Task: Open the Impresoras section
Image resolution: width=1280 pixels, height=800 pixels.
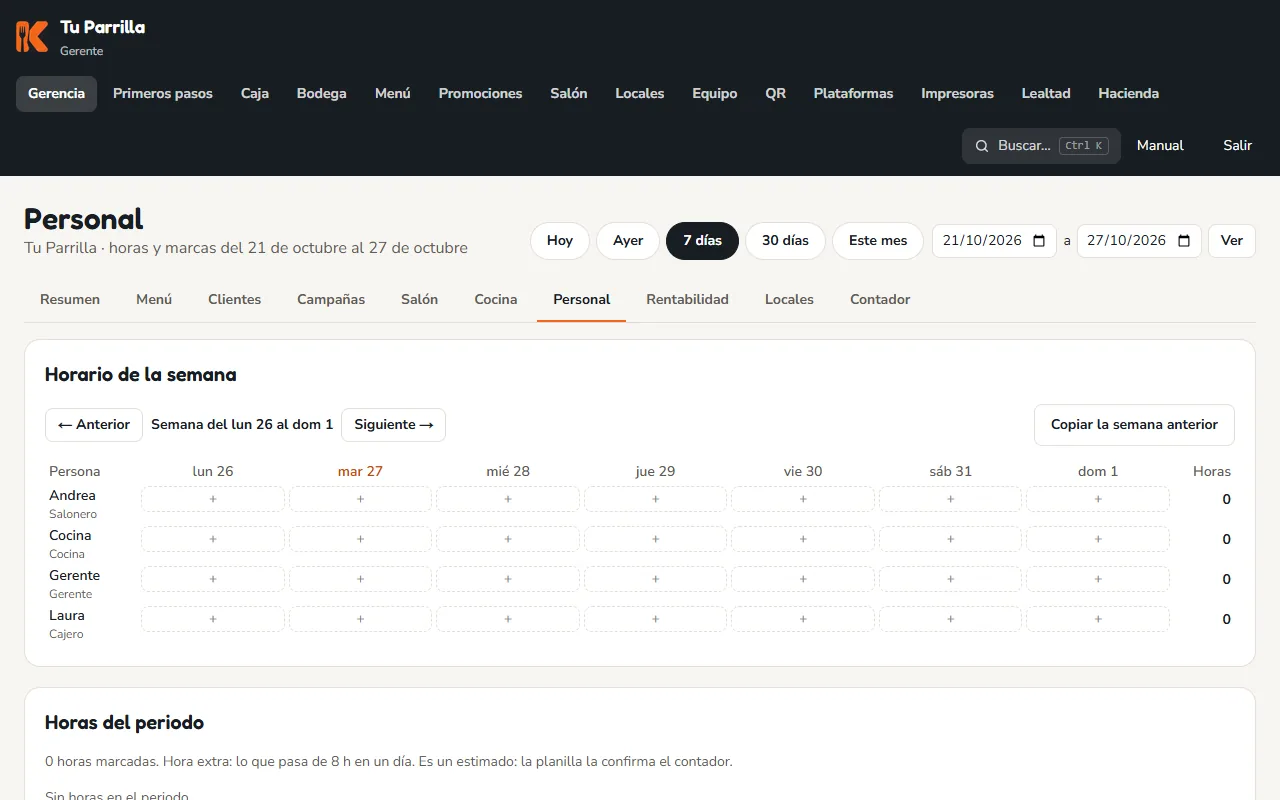Action: tap(957, 94)
